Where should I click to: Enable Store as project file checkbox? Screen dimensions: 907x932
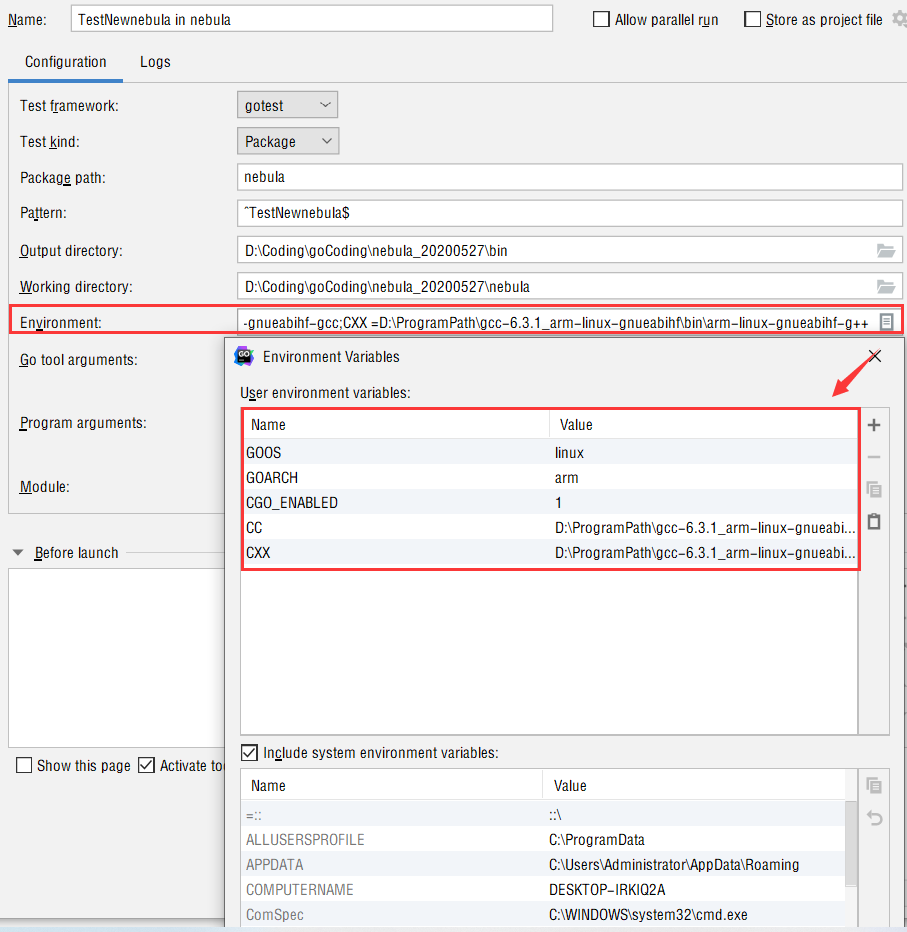coord(752,20)
